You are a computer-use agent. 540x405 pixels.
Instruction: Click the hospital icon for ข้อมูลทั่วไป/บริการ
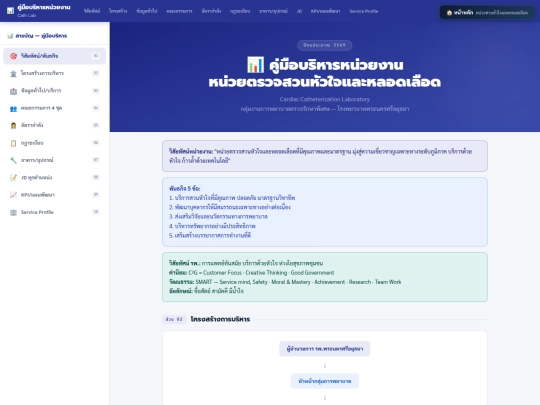coord(13,91)
